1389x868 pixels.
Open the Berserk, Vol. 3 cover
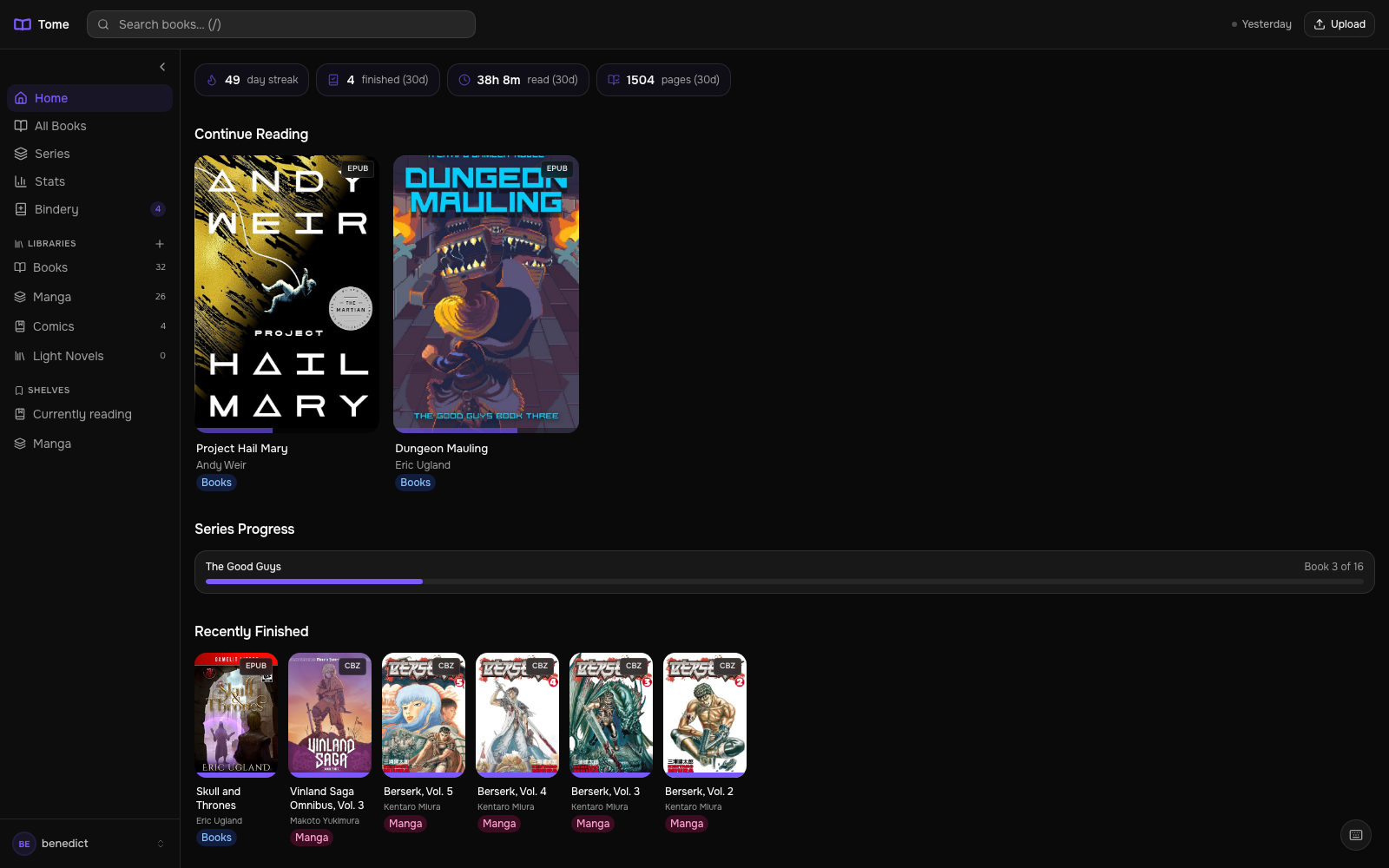[x=611, y=715]
